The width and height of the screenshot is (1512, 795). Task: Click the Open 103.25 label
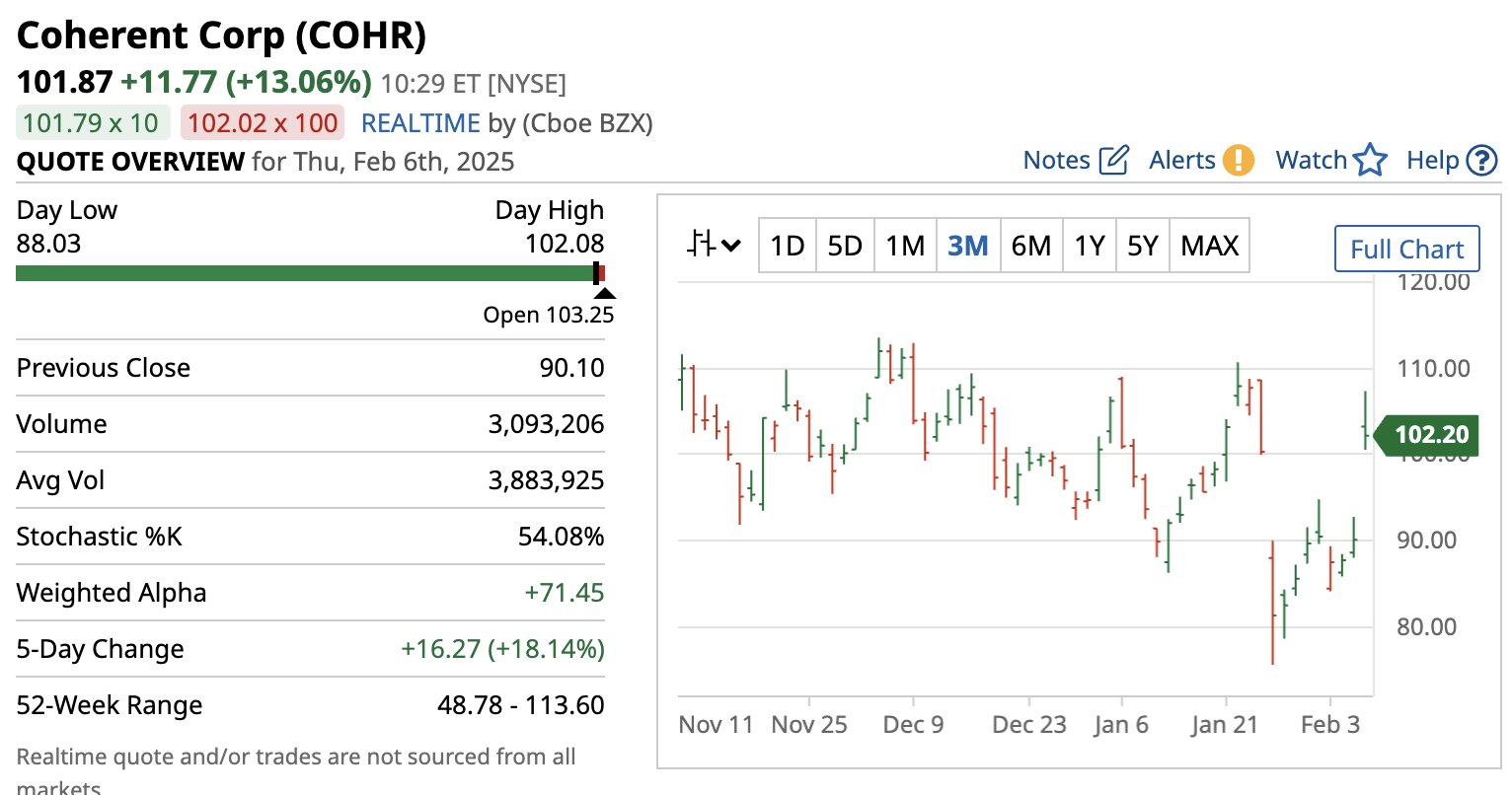click(548, 315)
